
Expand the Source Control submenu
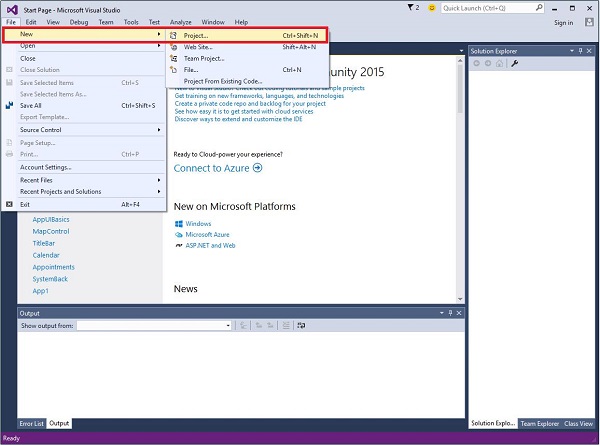pos(159,130)
